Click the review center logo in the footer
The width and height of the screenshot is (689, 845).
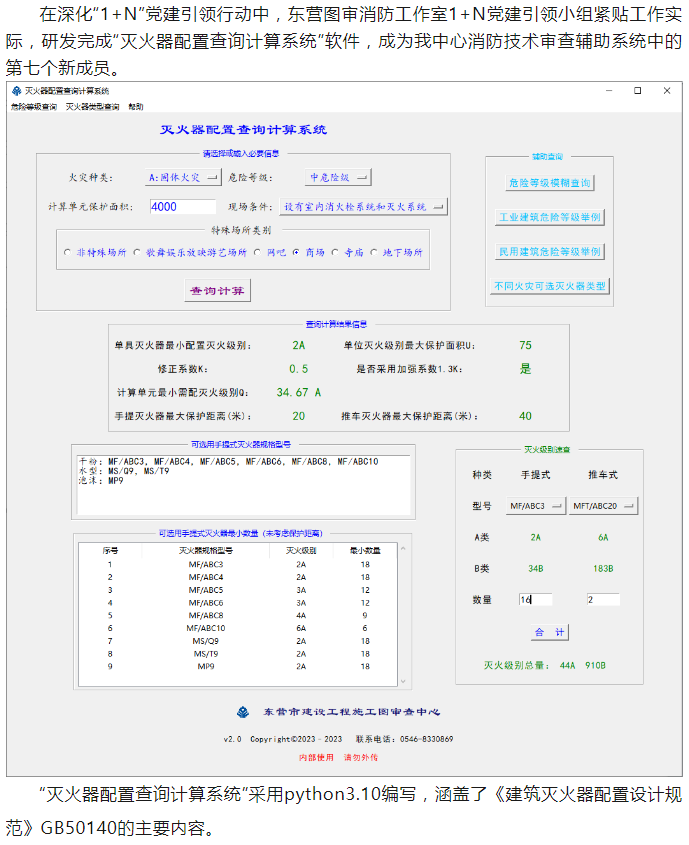point(243,712)
